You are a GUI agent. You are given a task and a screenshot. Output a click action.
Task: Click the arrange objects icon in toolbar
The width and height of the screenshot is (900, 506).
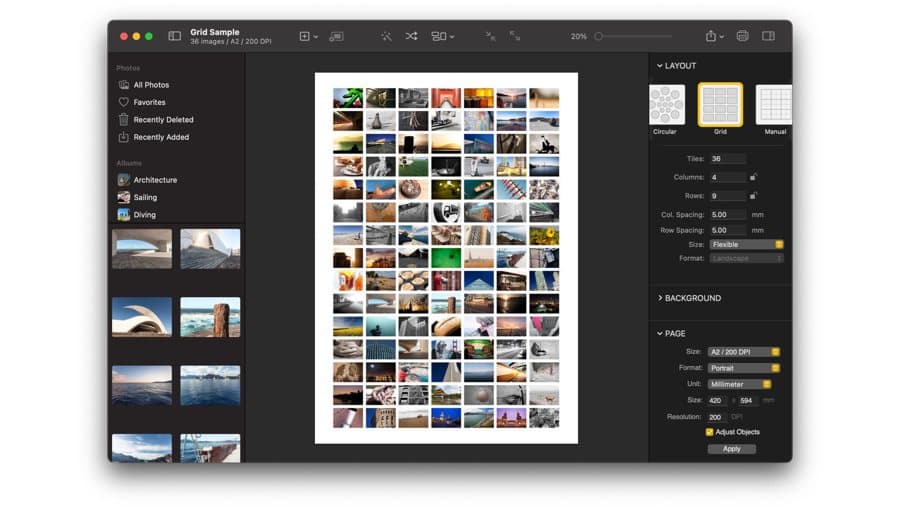pos(439,36)
